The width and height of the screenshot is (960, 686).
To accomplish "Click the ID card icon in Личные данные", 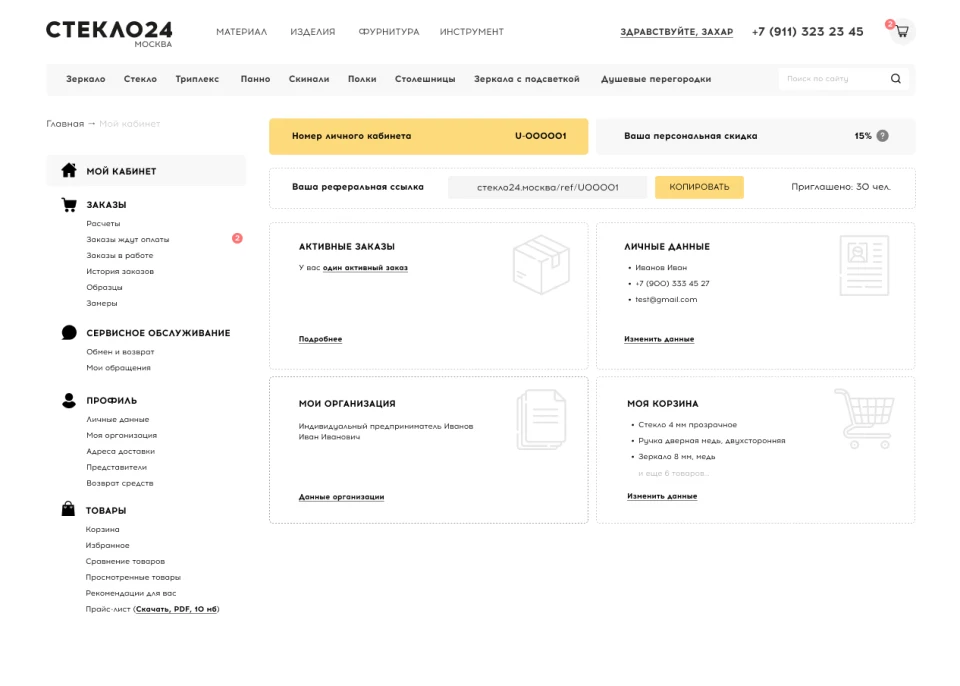I will click(x=864, y=265).
